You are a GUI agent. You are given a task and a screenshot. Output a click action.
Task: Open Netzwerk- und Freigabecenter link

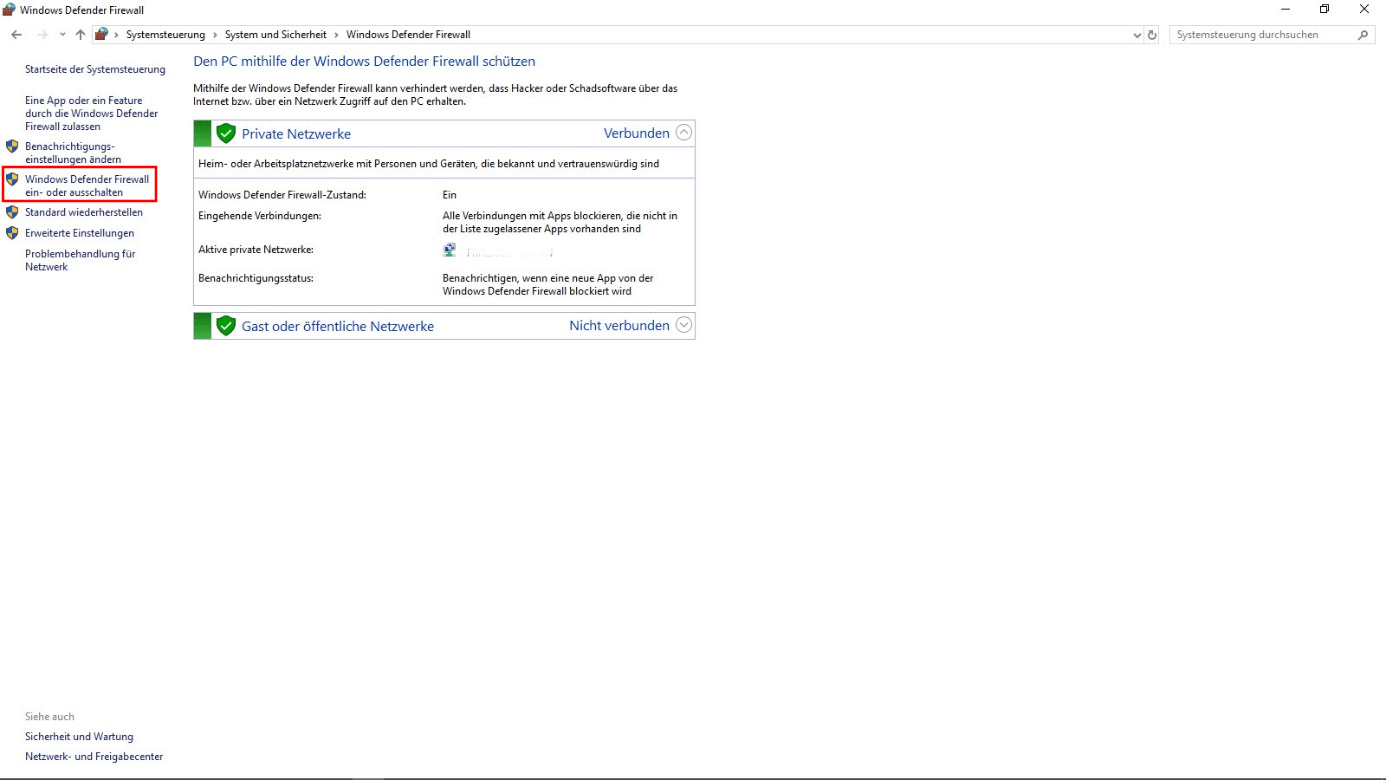tap(94, 756)
